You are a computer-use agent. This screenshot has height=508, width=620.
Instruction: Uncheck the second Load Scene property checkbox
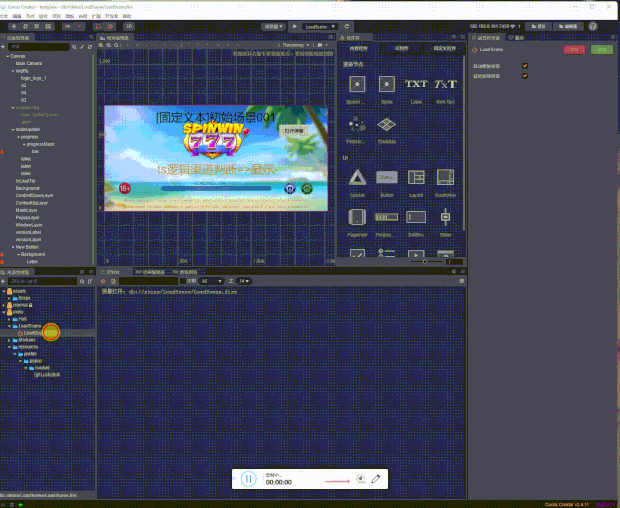pyautogui.click(x=525, y=76)
